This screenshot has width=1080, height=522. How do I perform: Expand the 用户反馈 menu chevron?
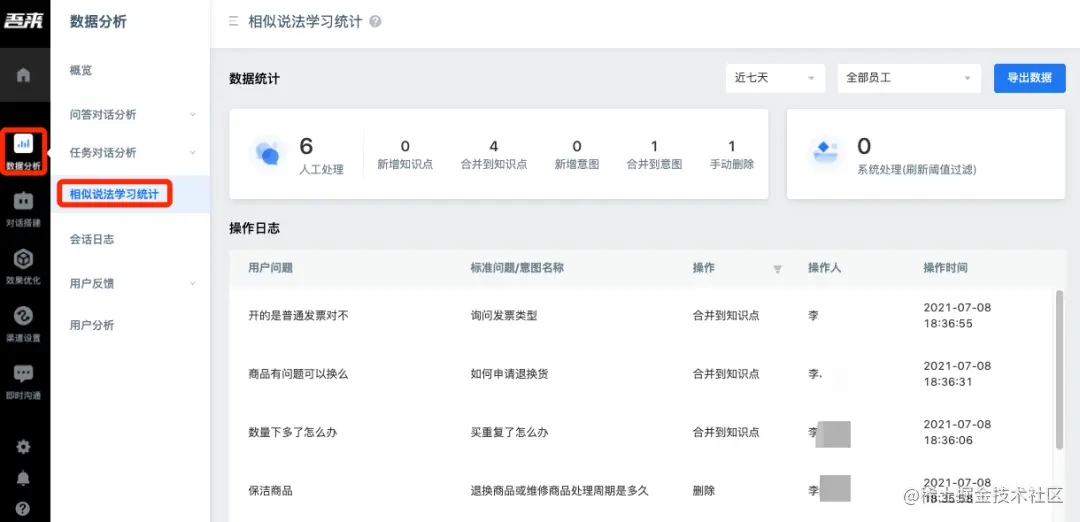tap(192, 283)
